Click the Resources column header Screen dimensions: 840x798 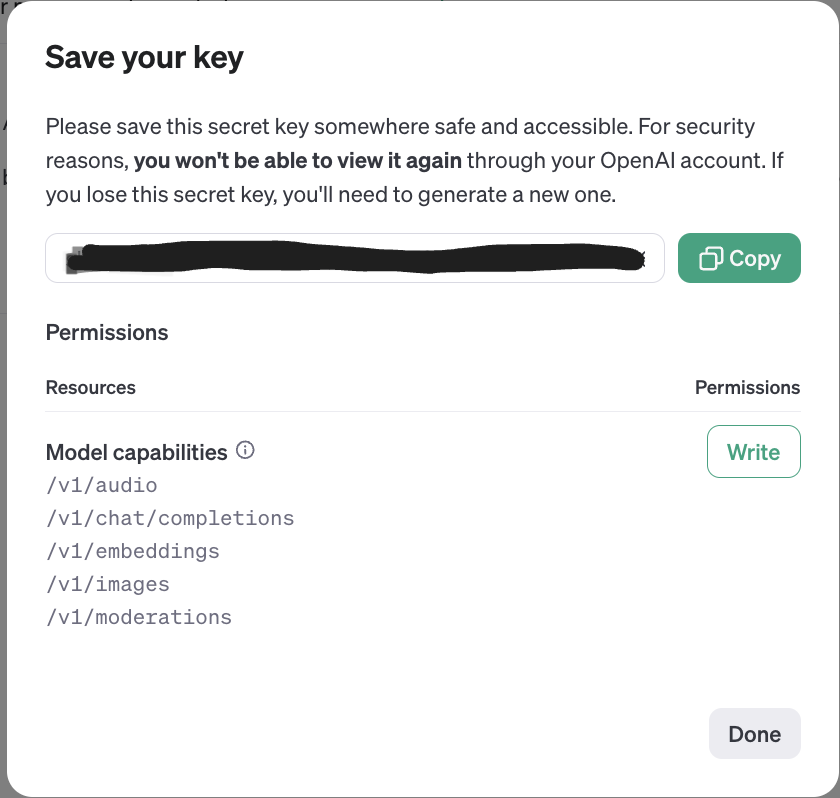[x=91, y=387]
